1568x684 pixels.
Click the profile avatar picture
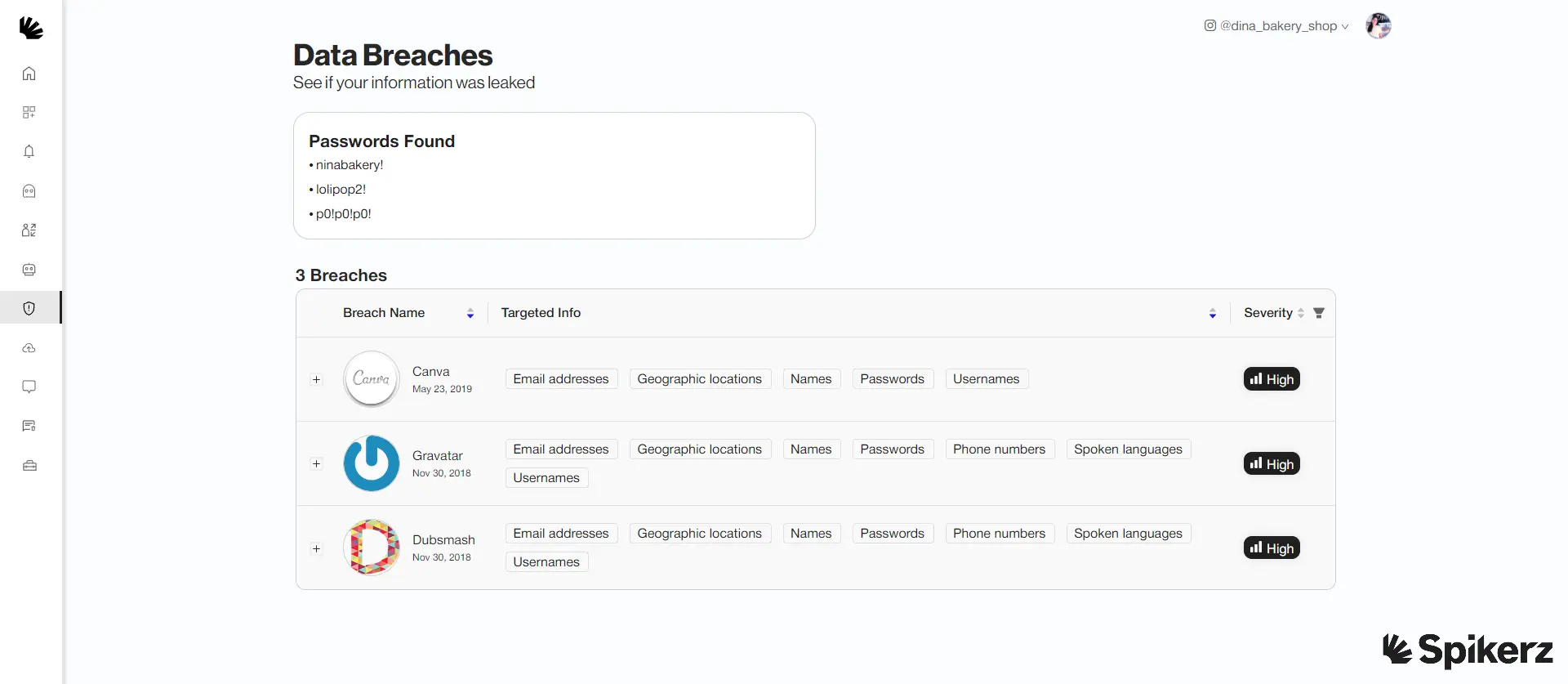pyautogui.click(x=1379, y=26)
